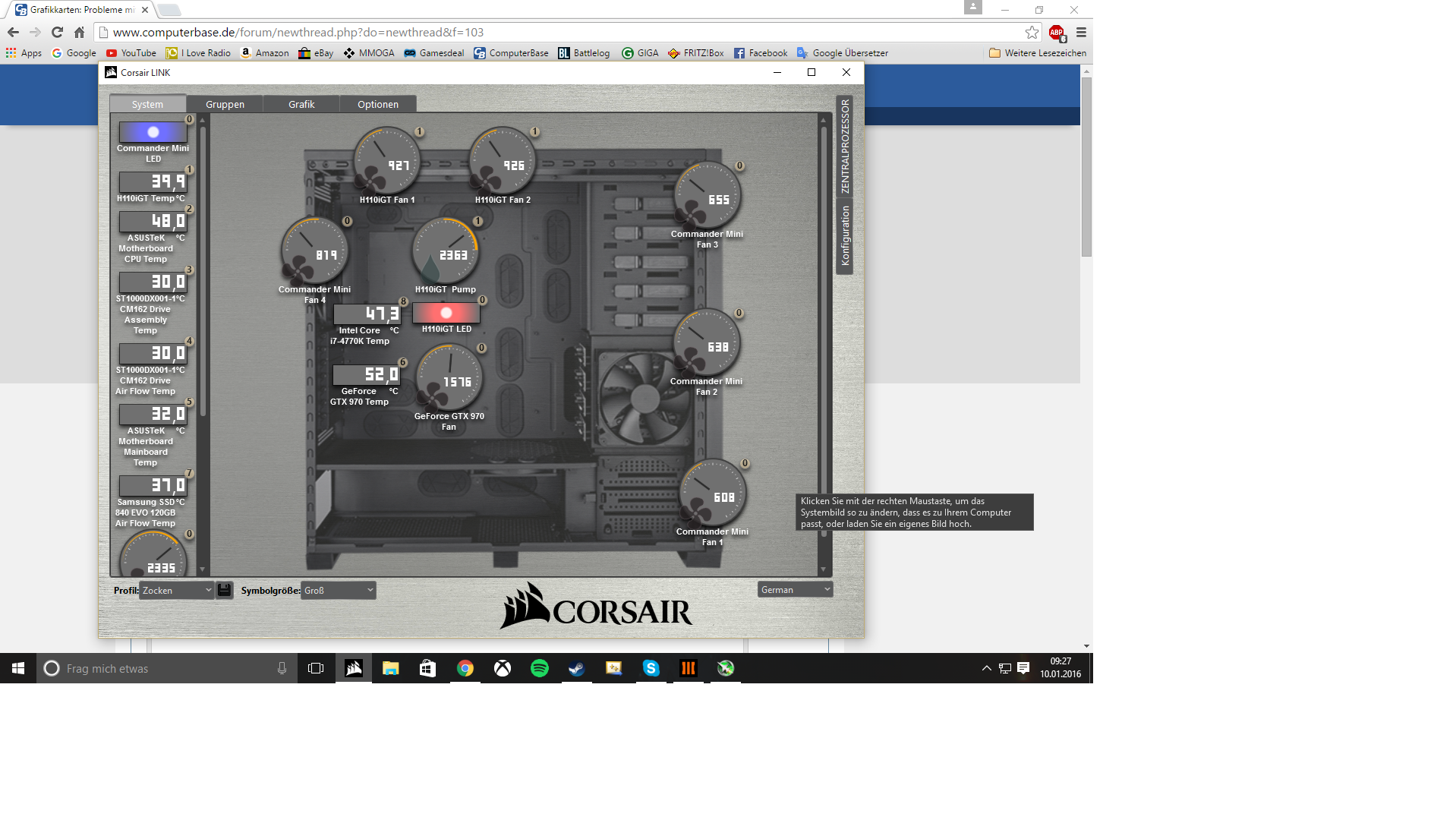This screenshot has width=1456, height=820.
Task: Click the Chrome address bar
Action: 562,32
